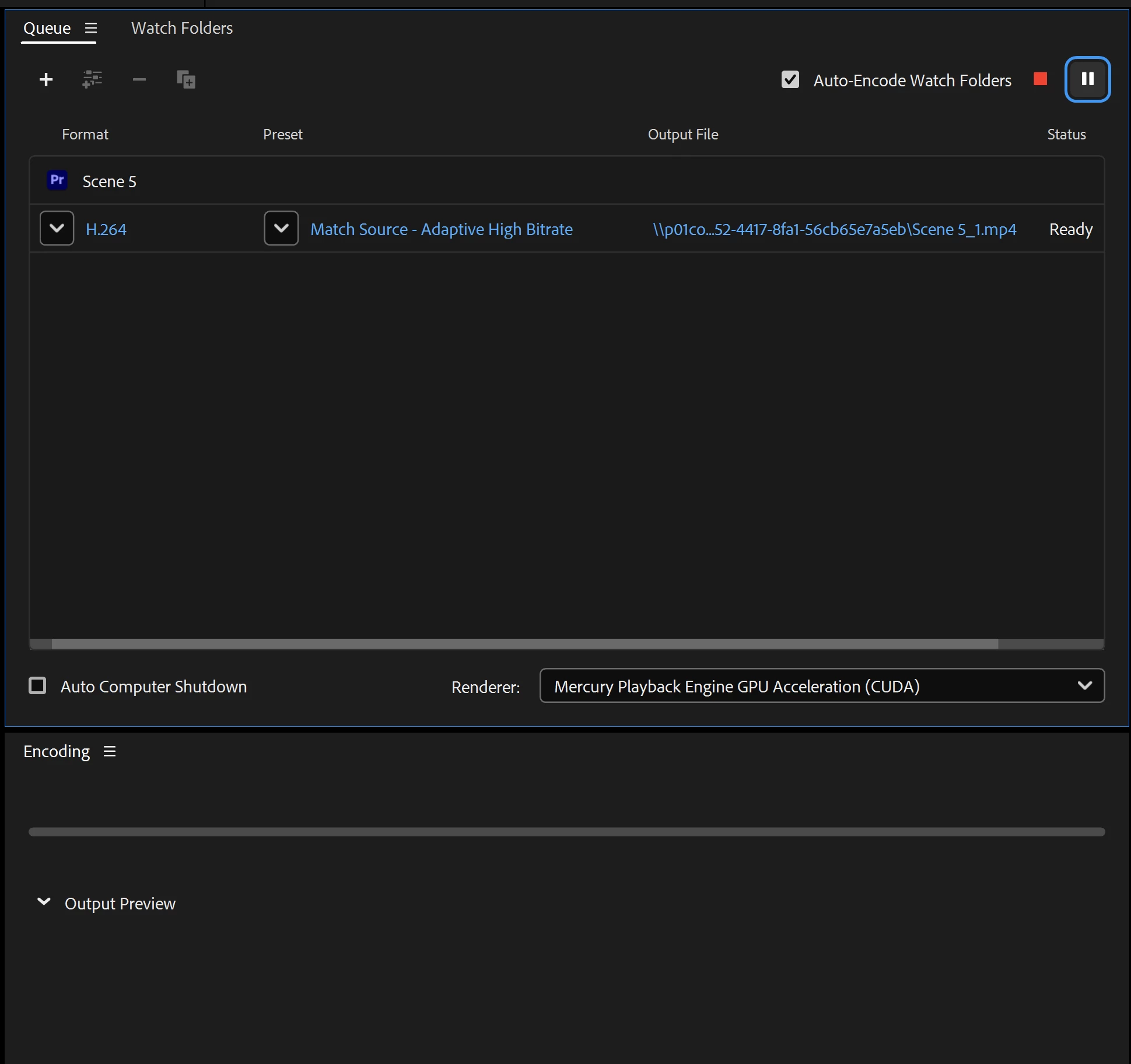Click the Scene 5_1.mp4 output file path
1131x1064 pixels.
(x=834, y=229)
